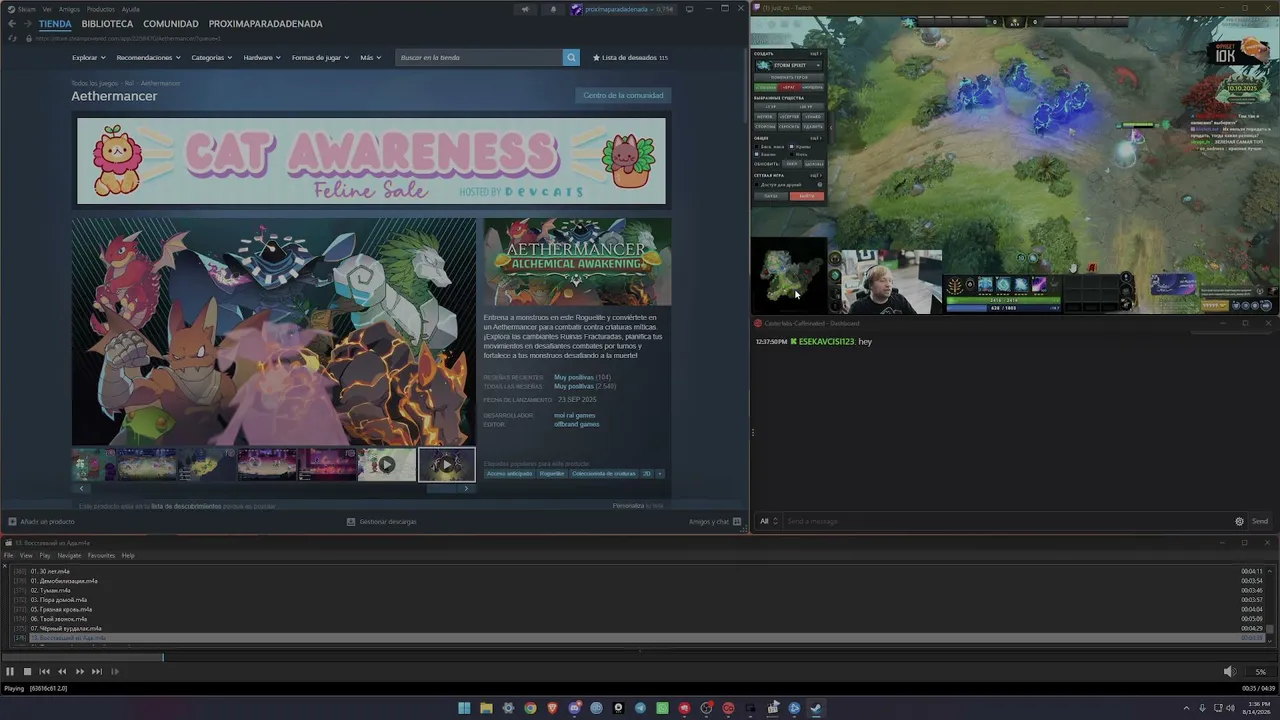Click Send button in Casterlabs chat

(1259, 521)
